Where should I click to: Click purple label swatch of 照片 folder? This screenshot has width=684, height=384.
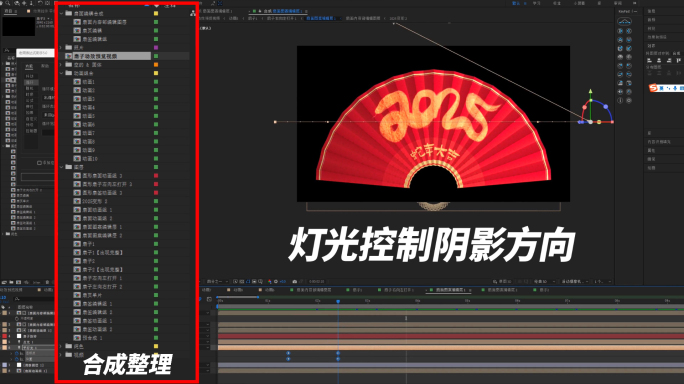coord(156,47)
